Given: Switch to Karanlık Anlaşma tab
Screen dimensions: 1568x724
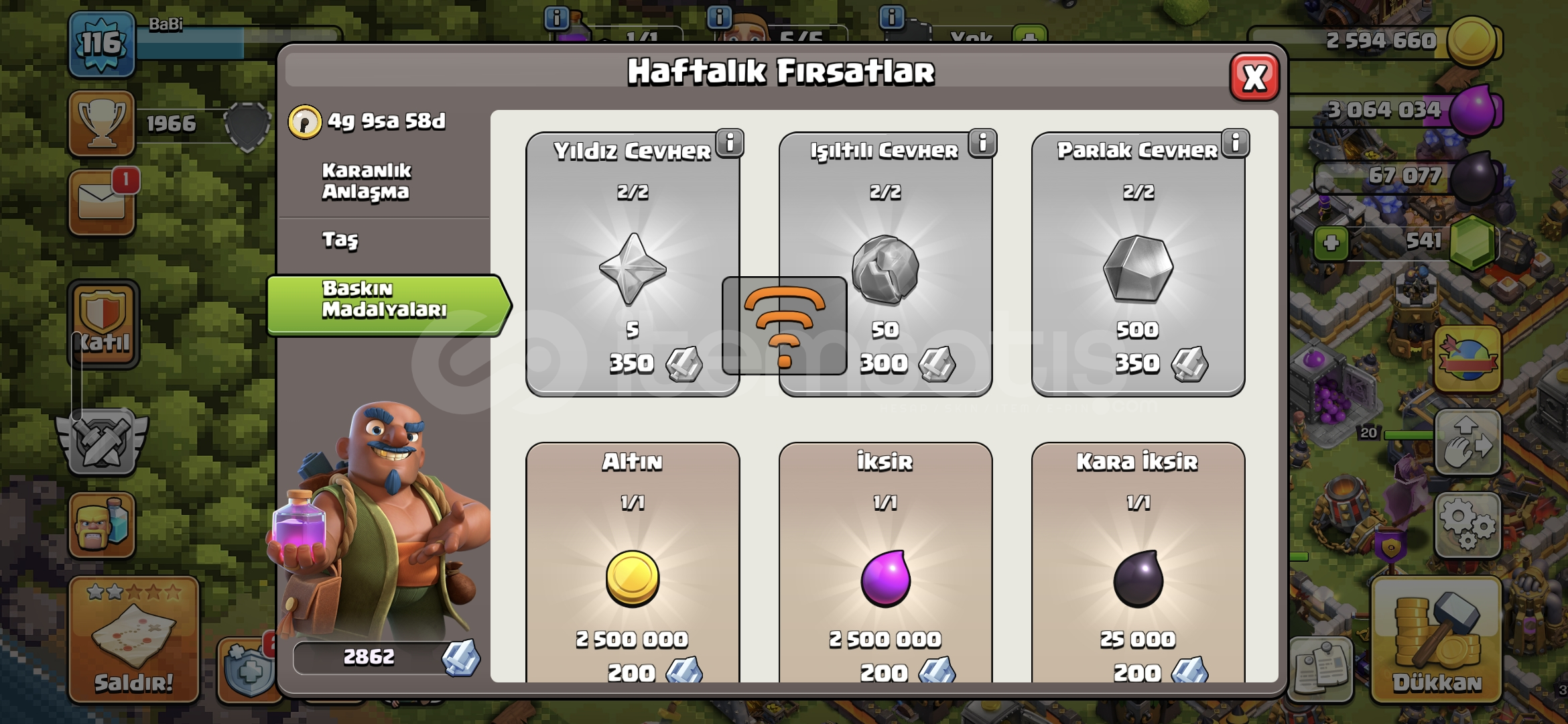Looking at the screenshot, I should click(367, 182).
